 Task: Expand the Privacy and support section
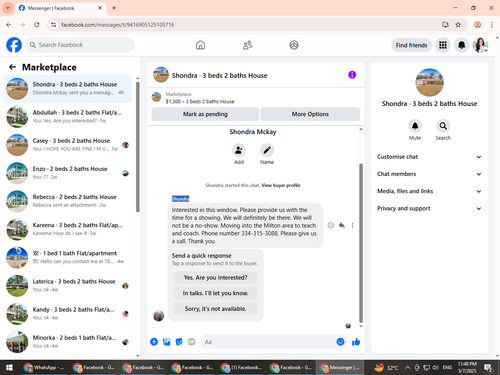[x=429, y=209]
